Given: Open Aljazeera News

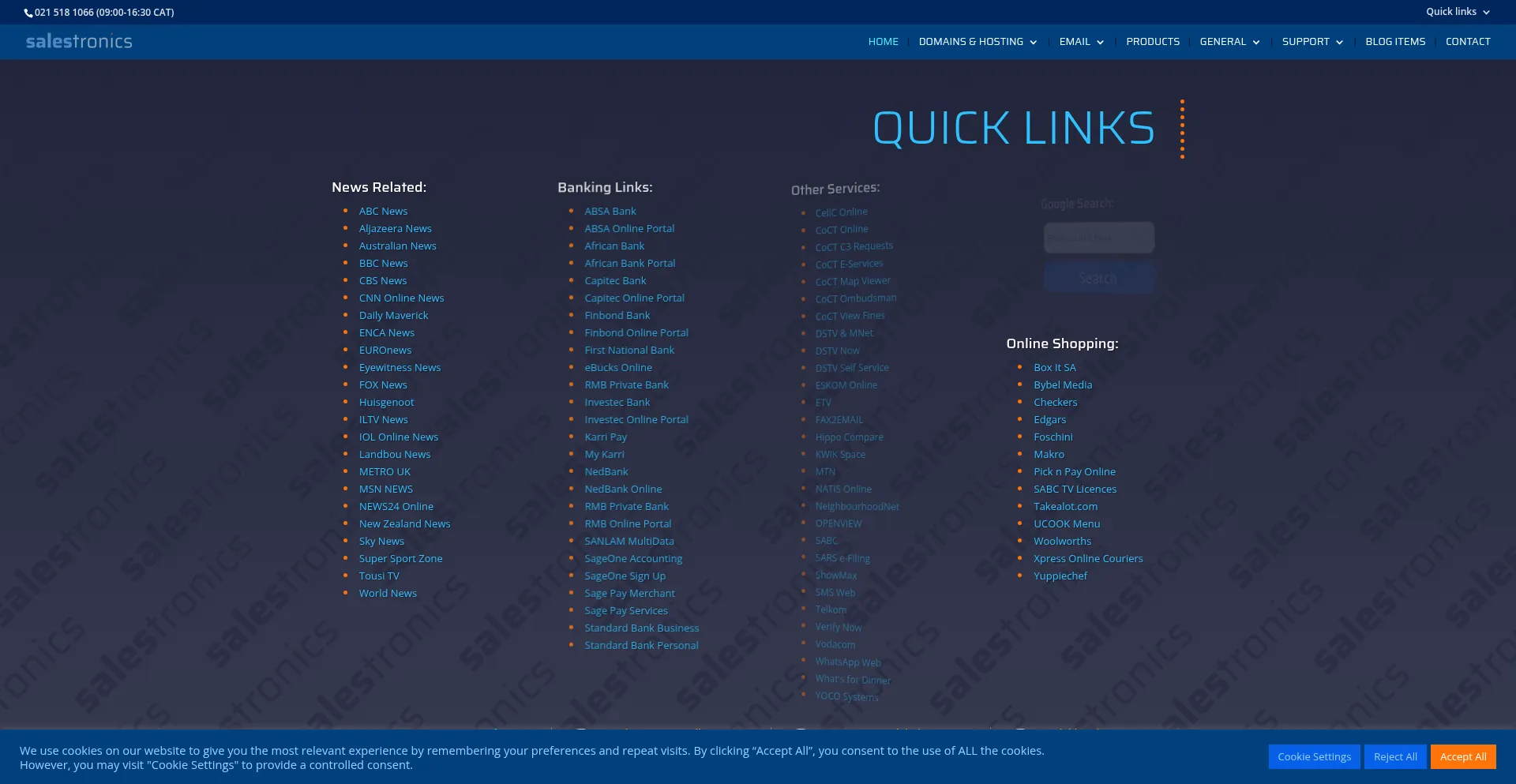Looking at the screenshot, I should (396, 229).
